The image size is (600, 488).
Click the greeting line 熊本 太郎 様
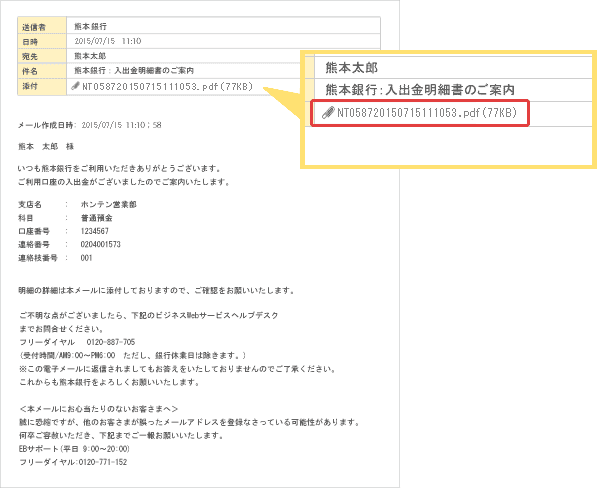click(x=46, y=147)
